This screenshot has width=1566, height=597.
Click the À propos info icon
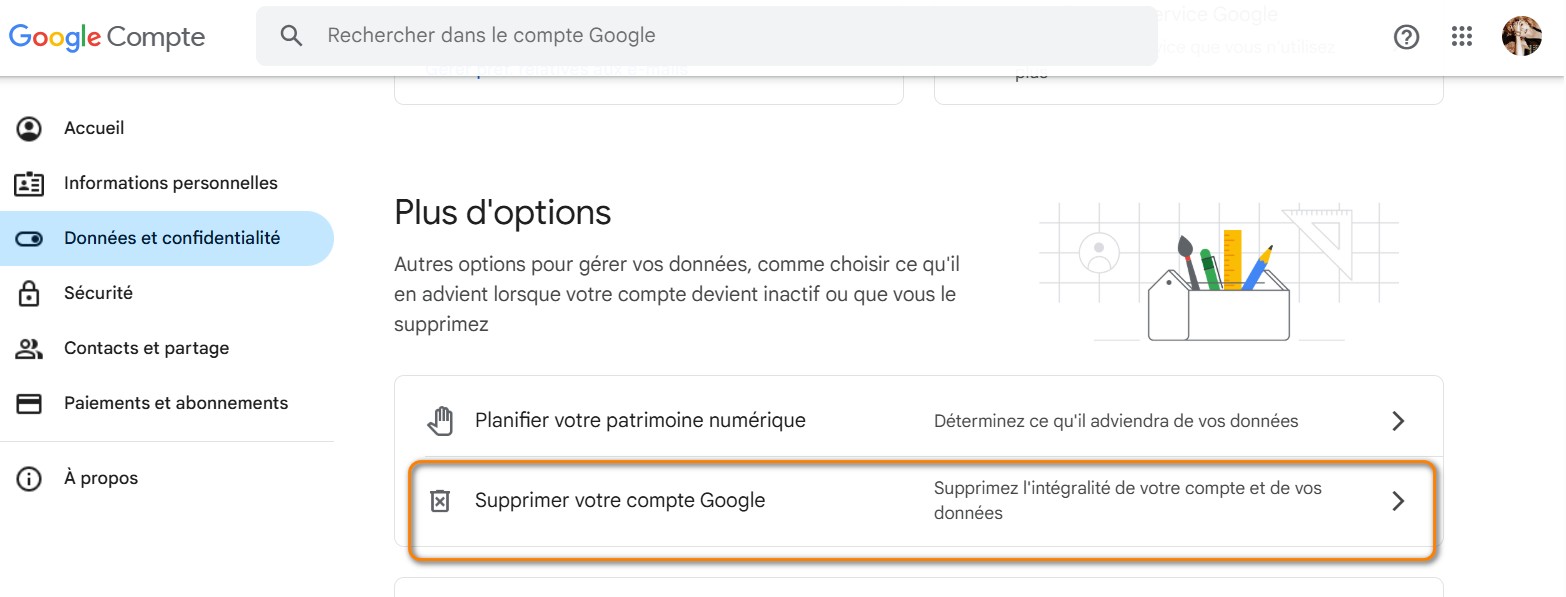pos(30,477)
